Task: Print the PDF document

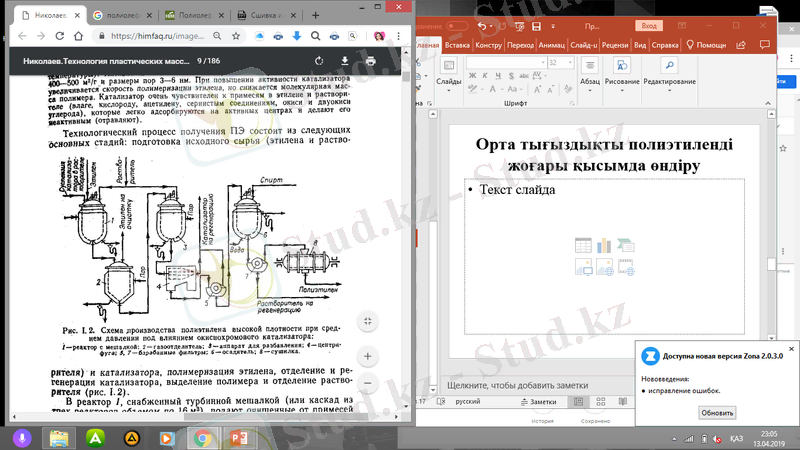Action: 371,61
